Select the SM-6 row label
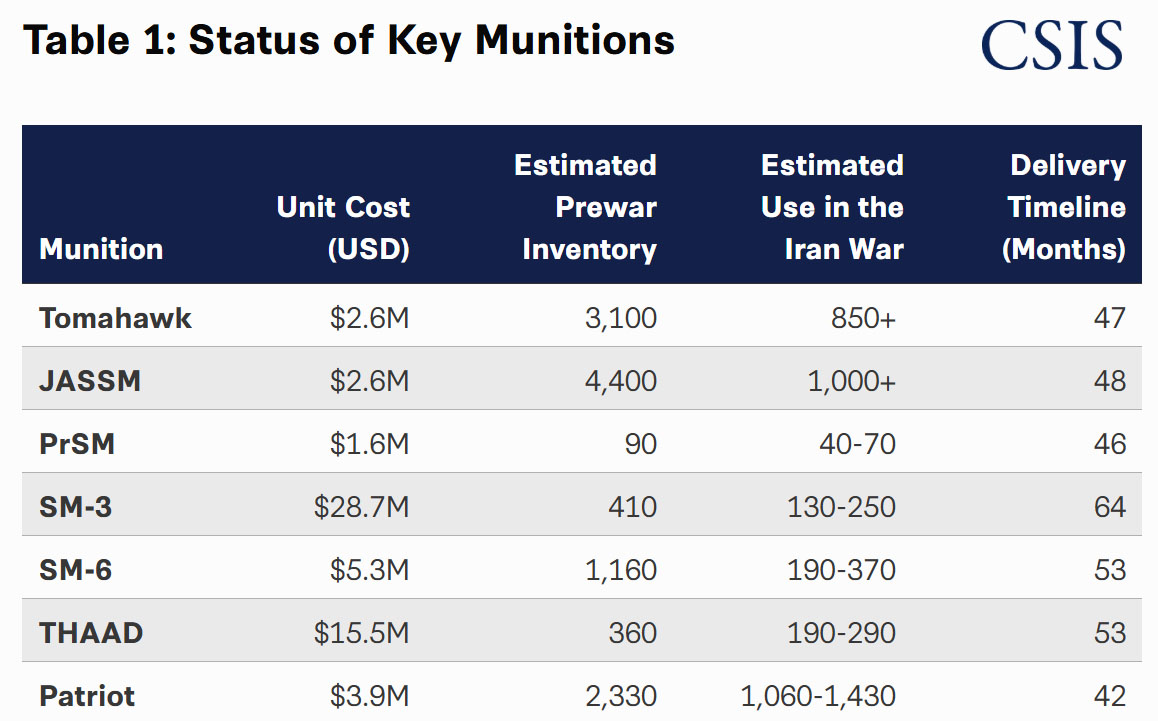The width and height of the screenshot is (1158, 721). click(76, 570)
